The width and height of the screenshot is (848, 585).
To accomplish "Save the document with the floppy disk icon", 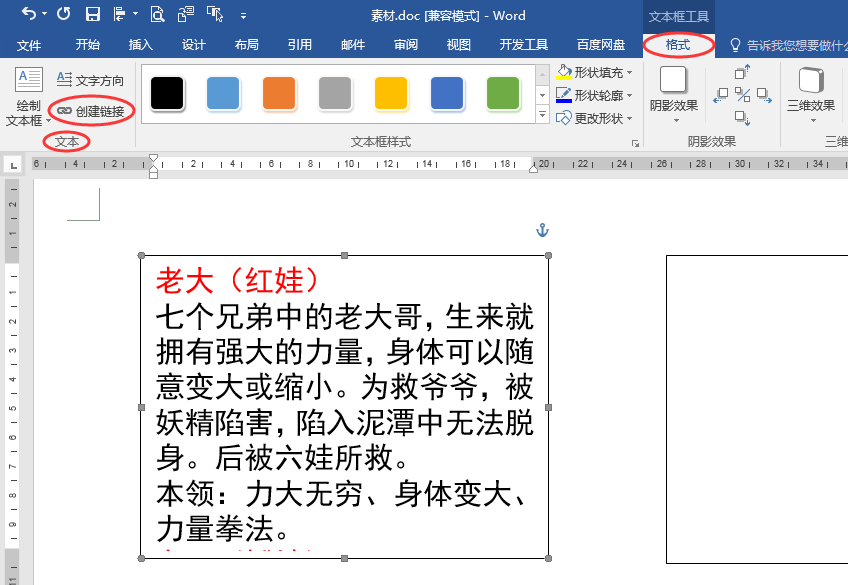I will (93, 14).
